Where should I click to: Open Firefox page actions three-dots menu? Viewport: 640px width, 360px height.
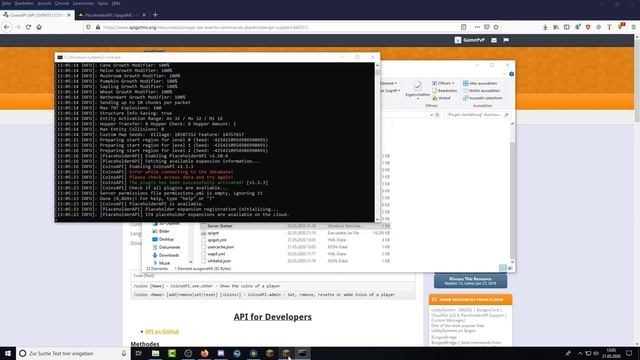(x=477, y=27)
